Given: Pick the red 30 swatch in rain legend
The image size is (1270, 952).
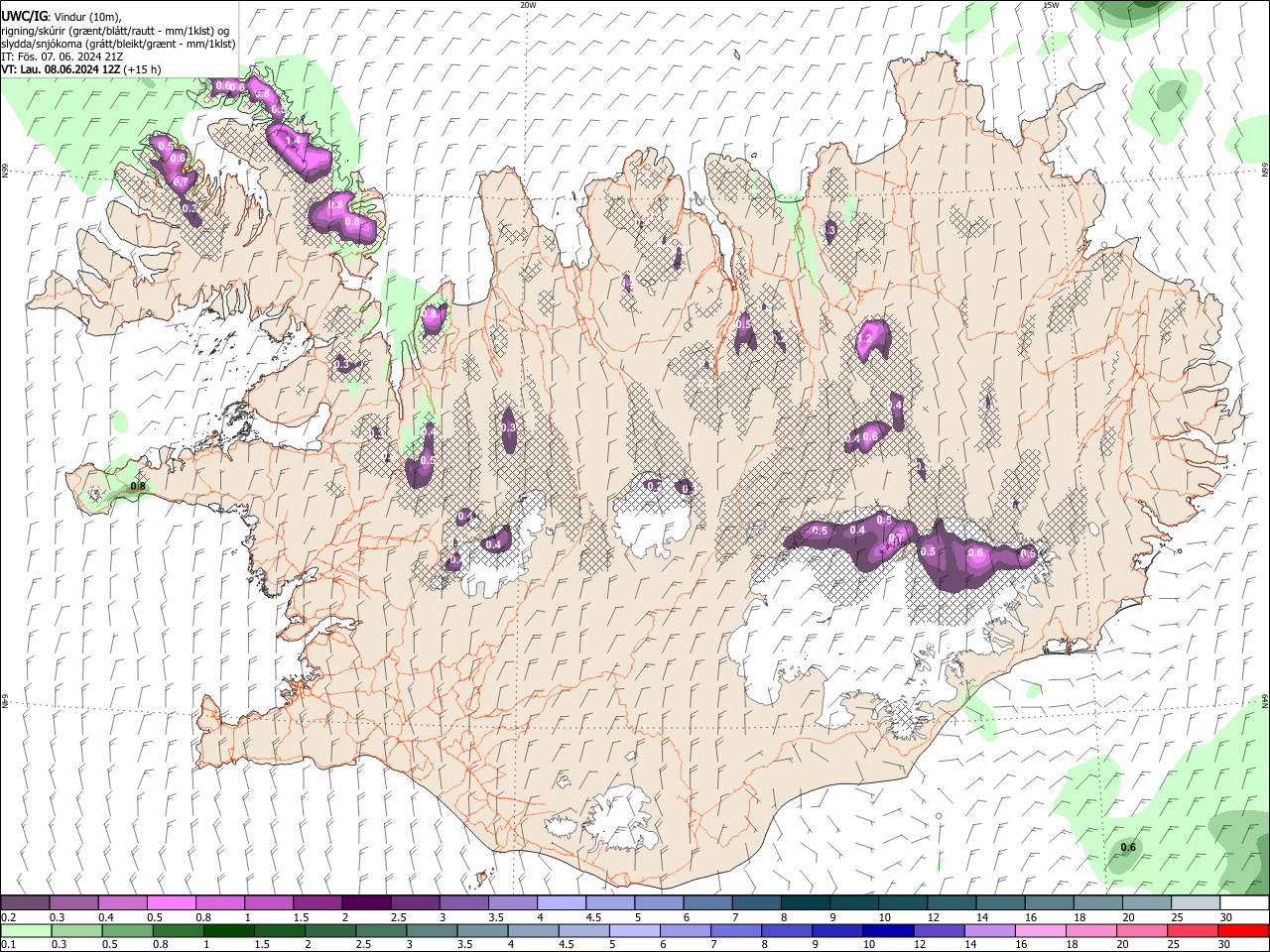Looking at the screenshot, I should click(x=1244, y=931).
